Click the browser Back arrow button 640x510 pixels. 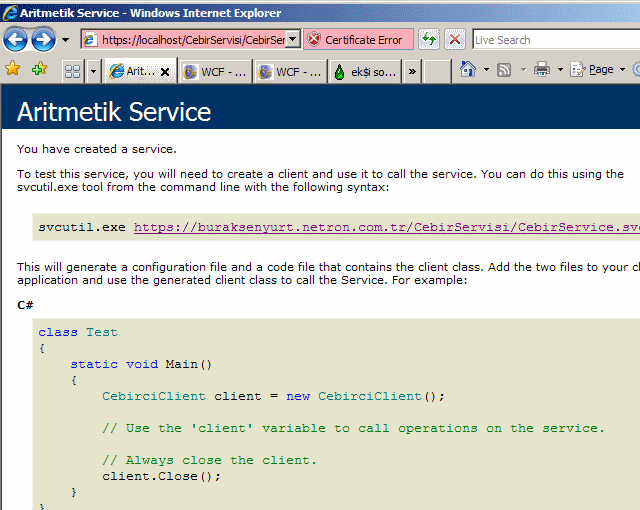point(16,40)
